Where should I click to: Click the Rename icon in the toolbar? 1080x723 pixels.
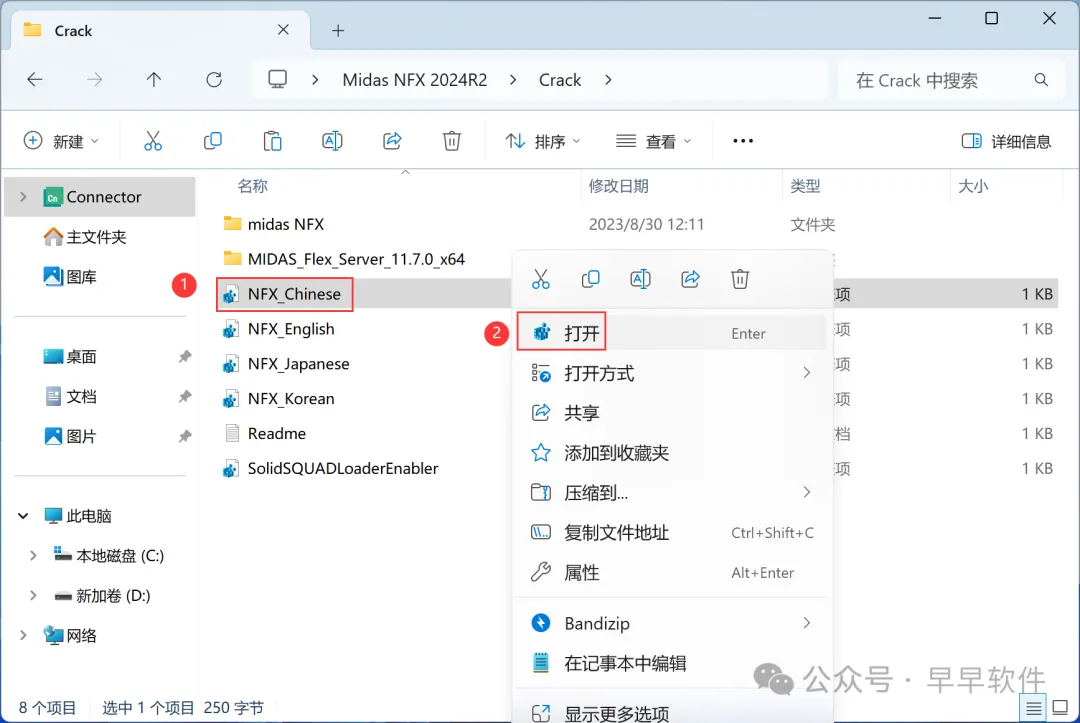click(x=332, y=141)
